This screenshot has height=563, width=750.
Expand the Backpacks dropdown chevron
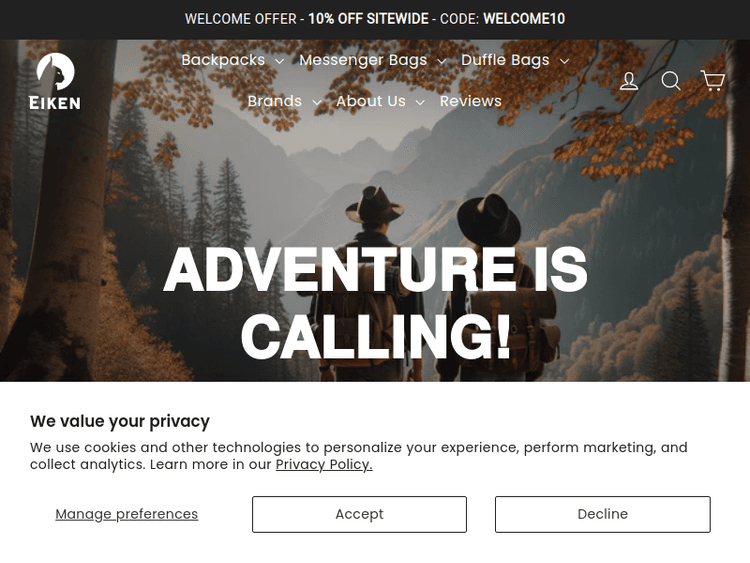click(280, 61)
